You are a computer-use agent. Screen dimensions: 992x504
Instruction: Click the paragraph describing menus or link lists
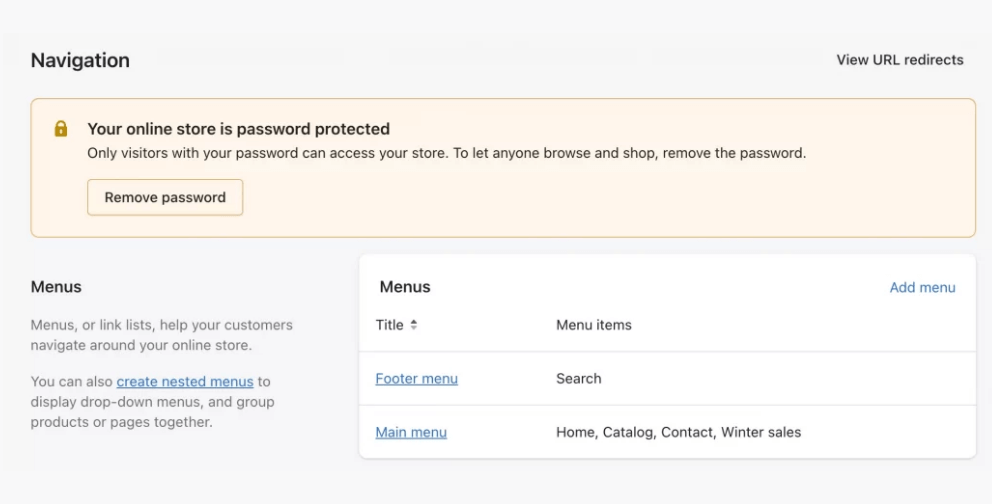click(x=162, y=335)
